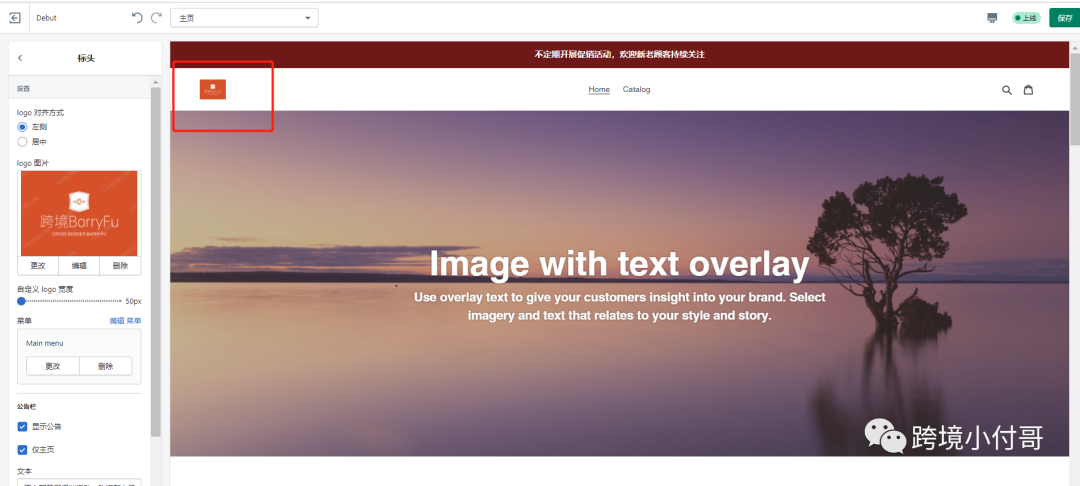Click the 保存 save button

pyautogui.click(x=1064, y=18)
